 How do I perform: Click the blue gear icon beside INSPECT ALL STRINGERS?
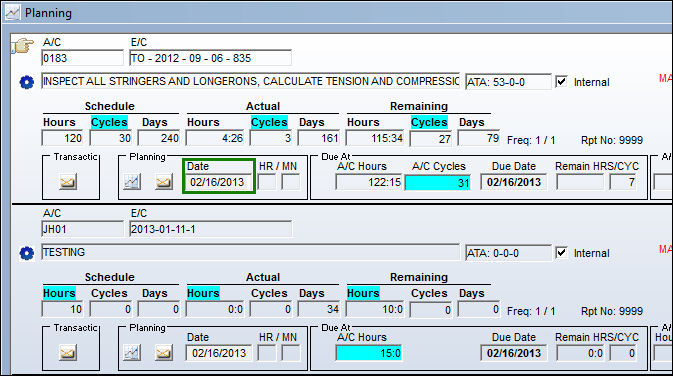click(27, 82)
